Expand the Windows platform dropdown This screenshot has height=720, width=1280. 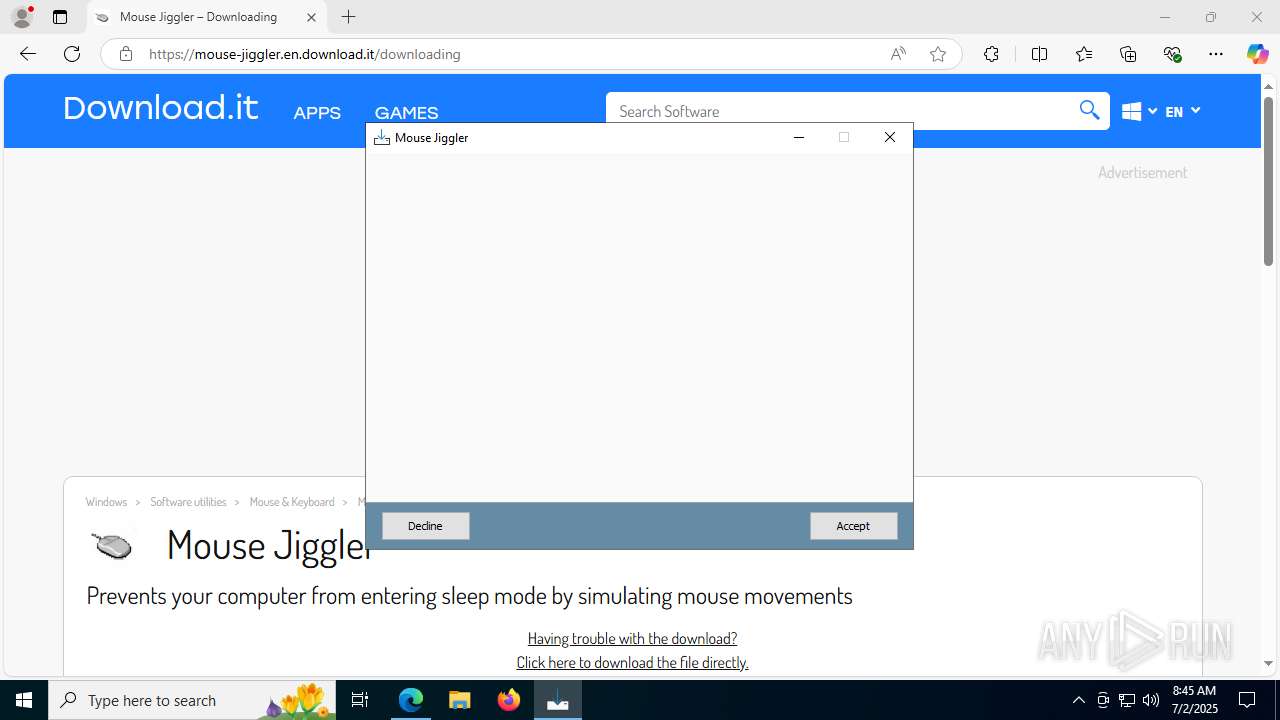coord(1139,111)
